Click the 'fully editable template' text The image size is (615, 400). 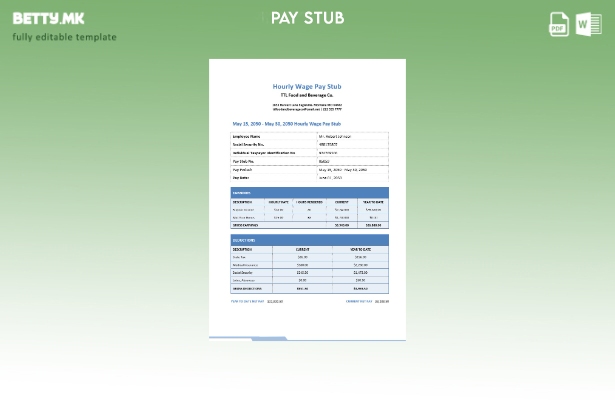(x=64, y=37)
